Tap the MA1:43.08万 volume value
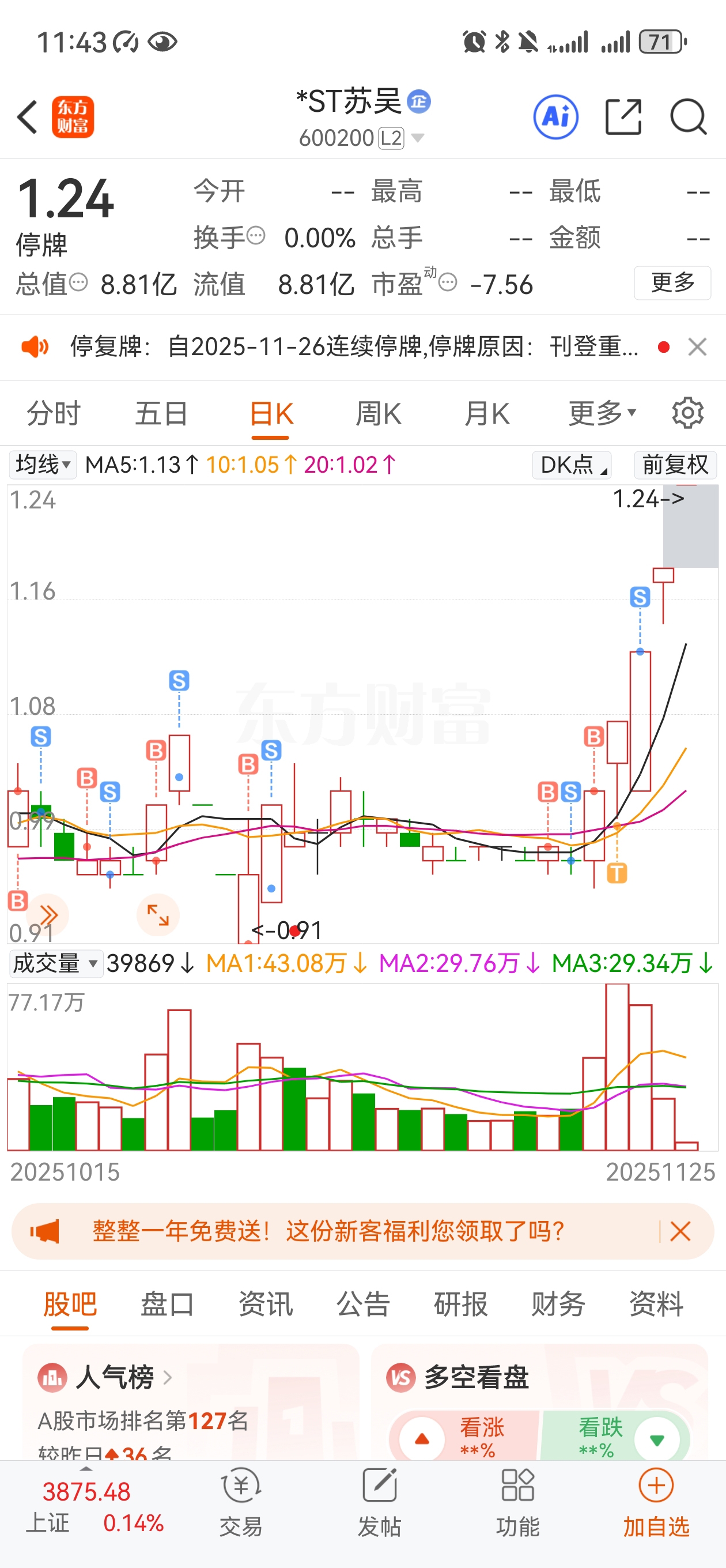 286,963
